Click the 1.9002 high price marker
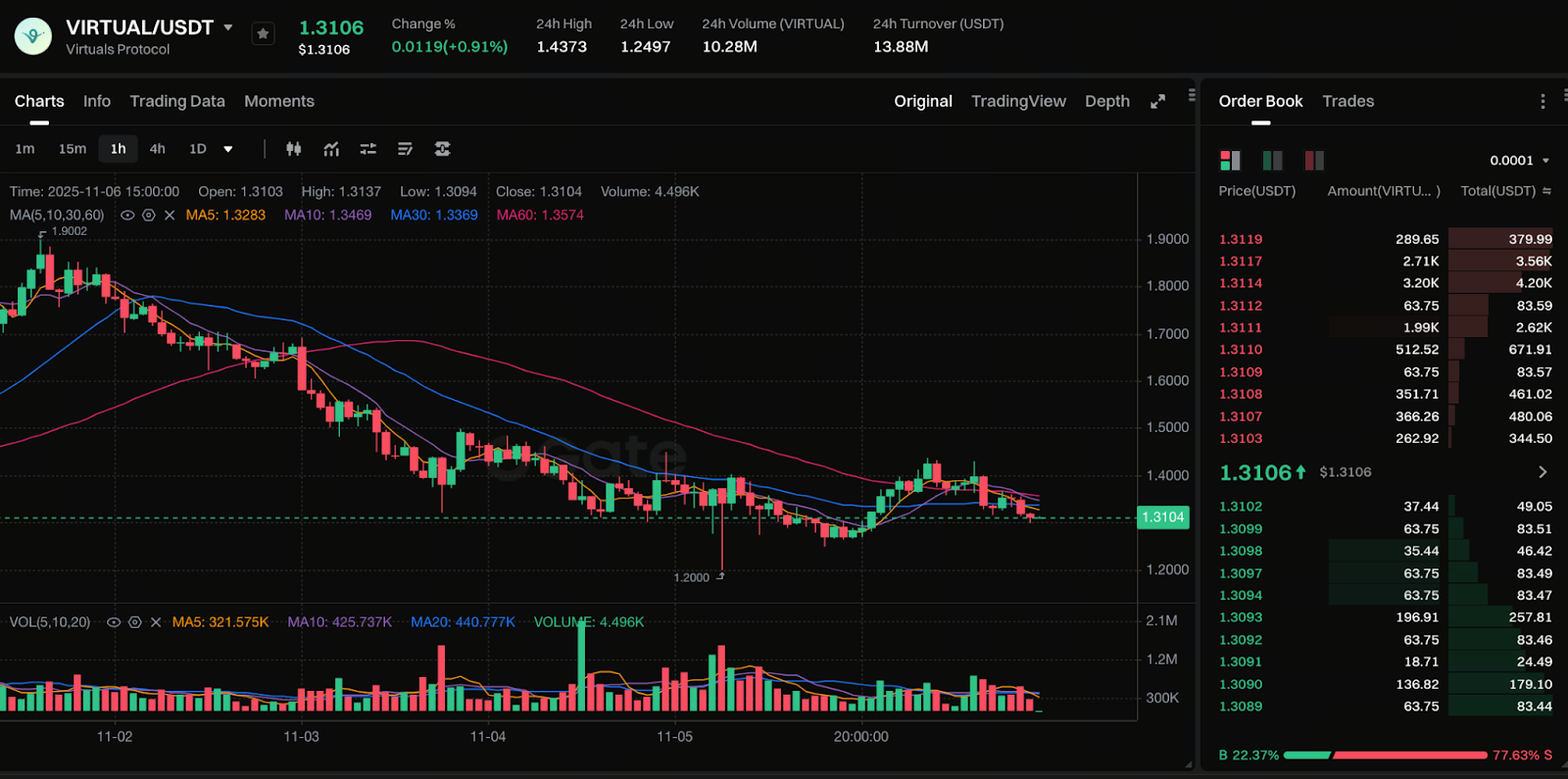This screenshot has height=779, width=1568. (70, 231)
